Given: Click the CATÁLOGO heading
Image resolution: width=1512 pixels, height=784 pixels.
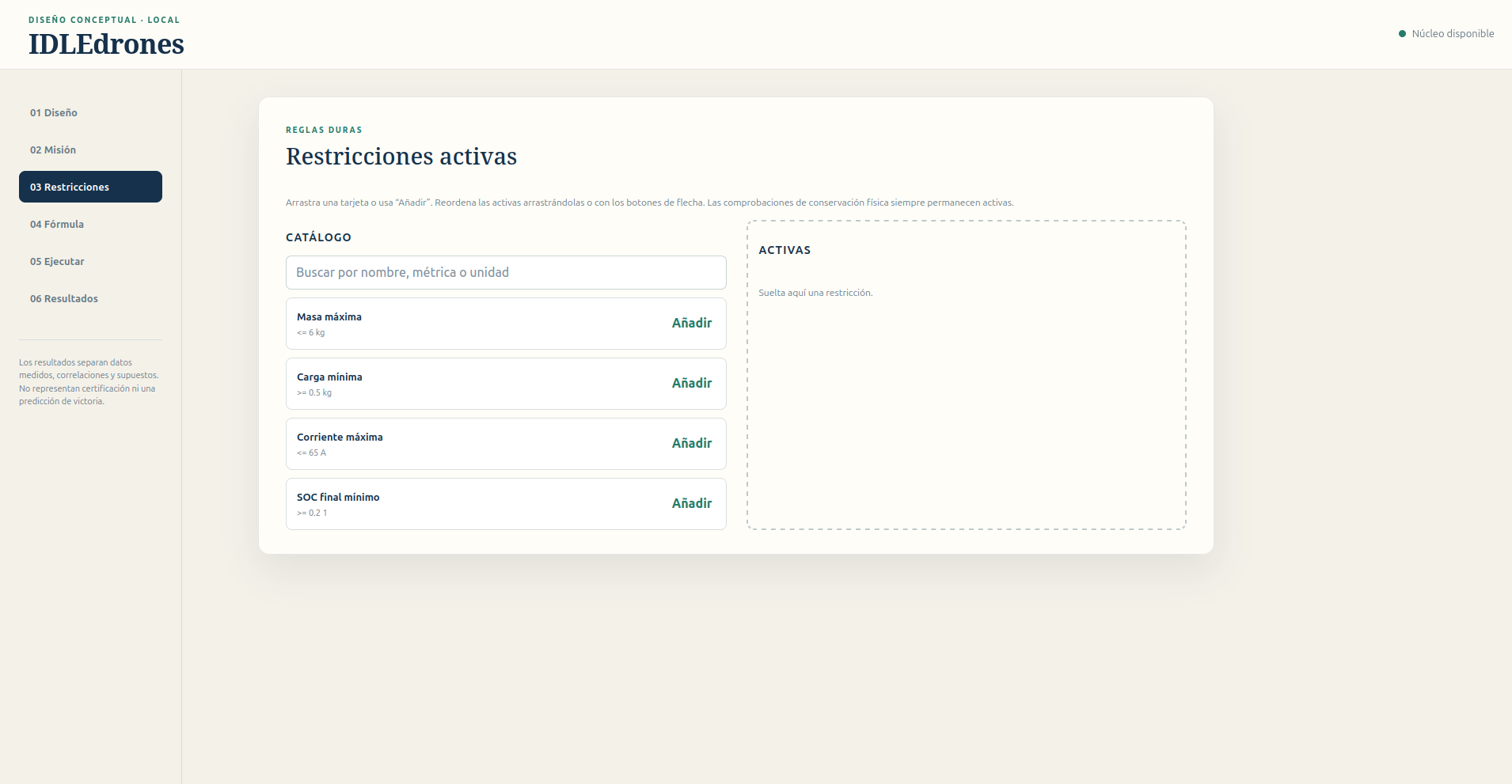Looking at the screenshot, I should (318, 237).
